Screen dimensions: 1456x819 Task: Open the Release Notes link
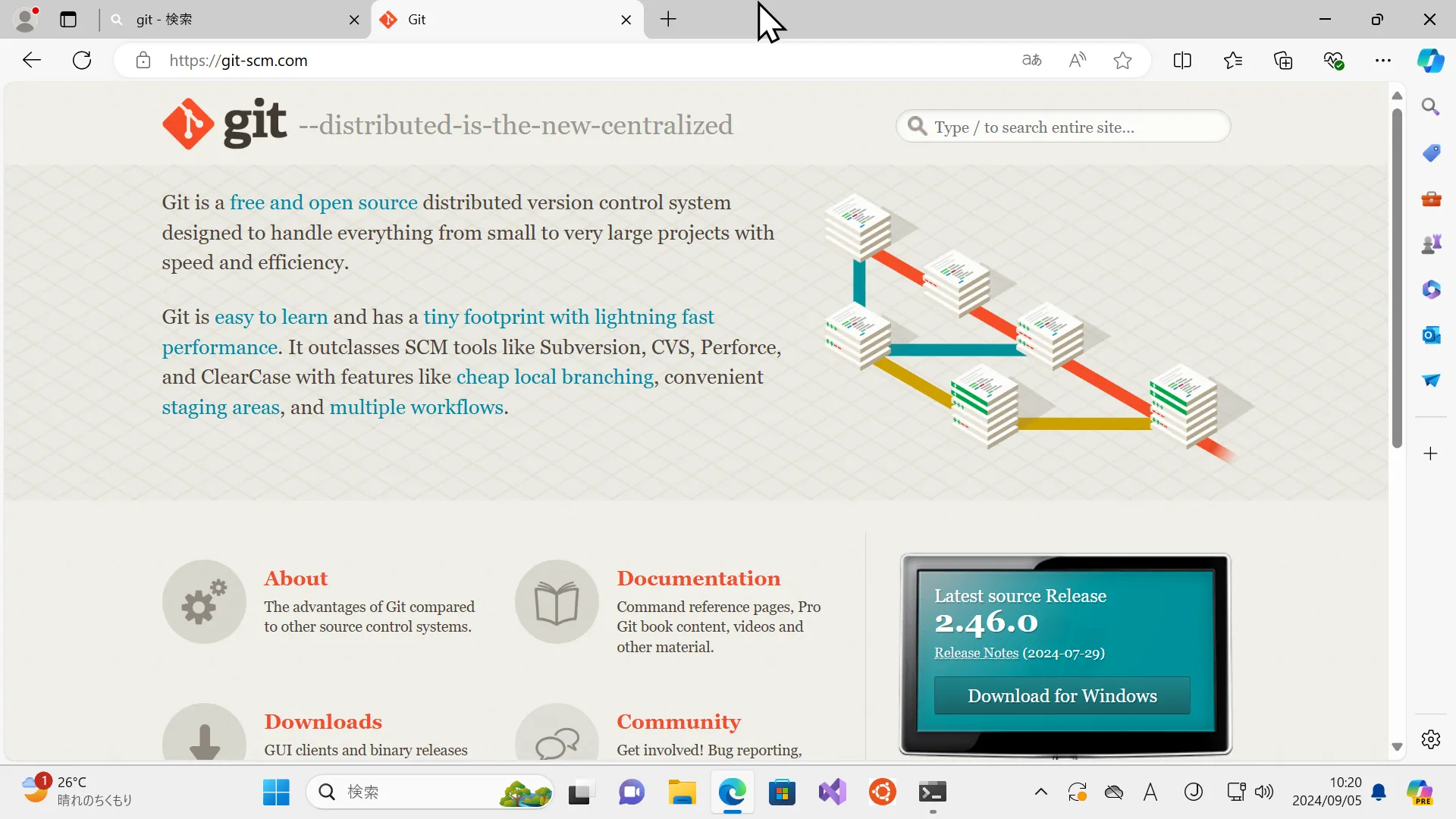point(976,653)
